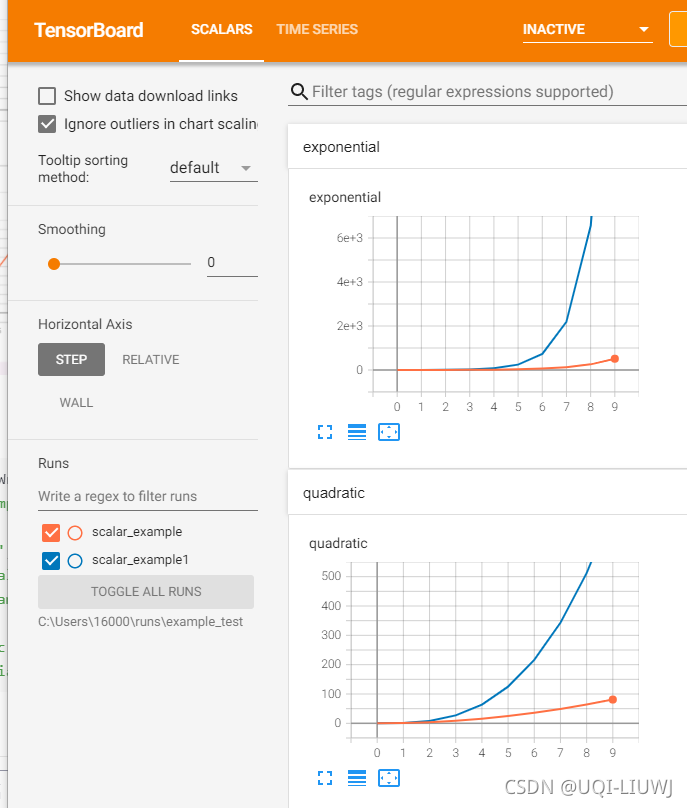Select STEP horizontal axis mode
This screenshot has width=687, height=808.
click(71, 359)
